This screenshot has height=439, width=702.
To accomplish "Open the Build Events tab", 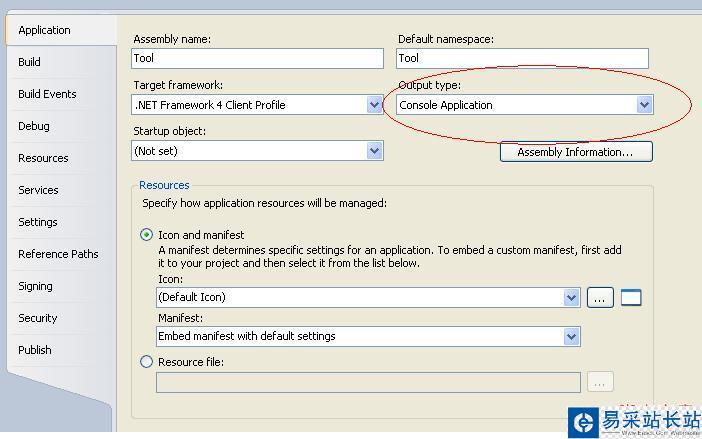I will tap(47, 94).
